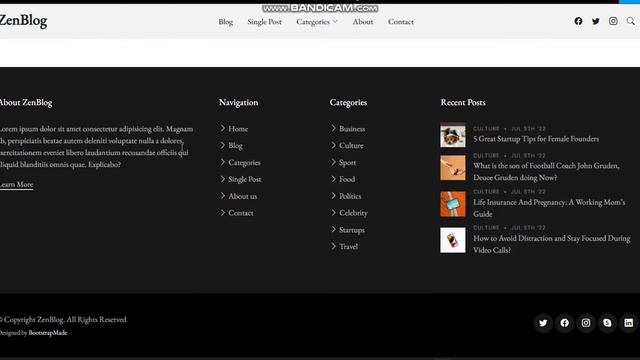Viewport: 640px width, 360px height.
Task: Open LinkedIn circle icon in footer
Action: 629,323
